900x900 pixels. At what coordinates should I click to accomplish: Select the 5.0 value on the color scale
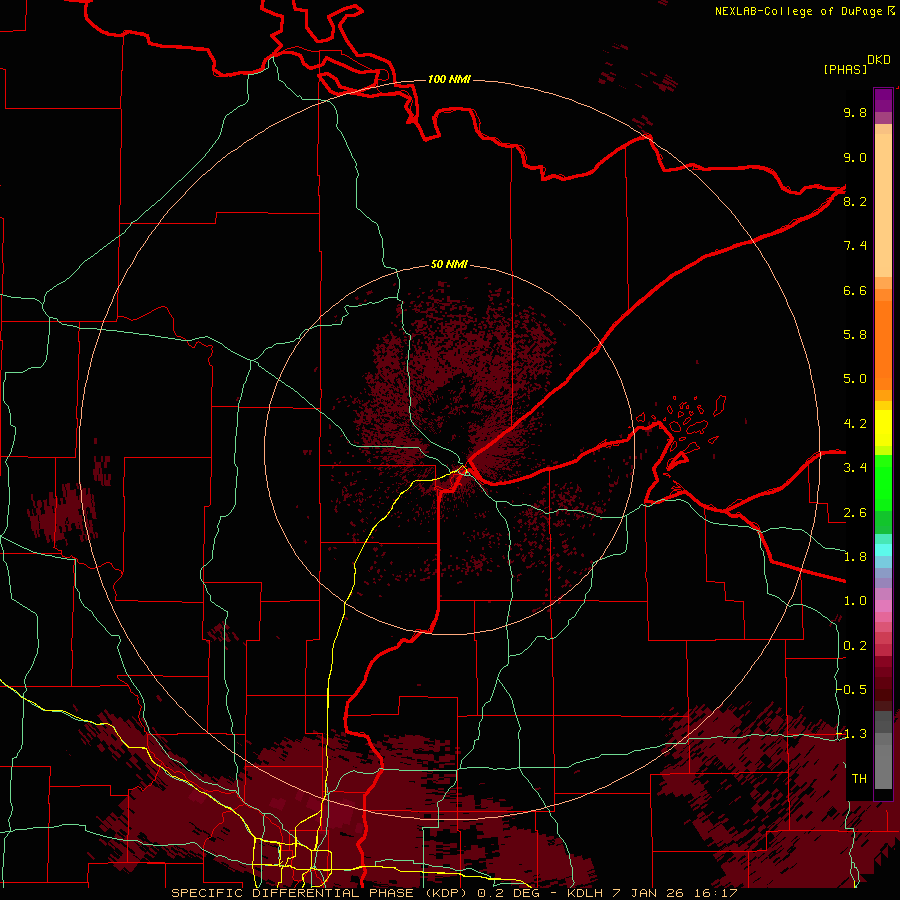tap(855, 379)
